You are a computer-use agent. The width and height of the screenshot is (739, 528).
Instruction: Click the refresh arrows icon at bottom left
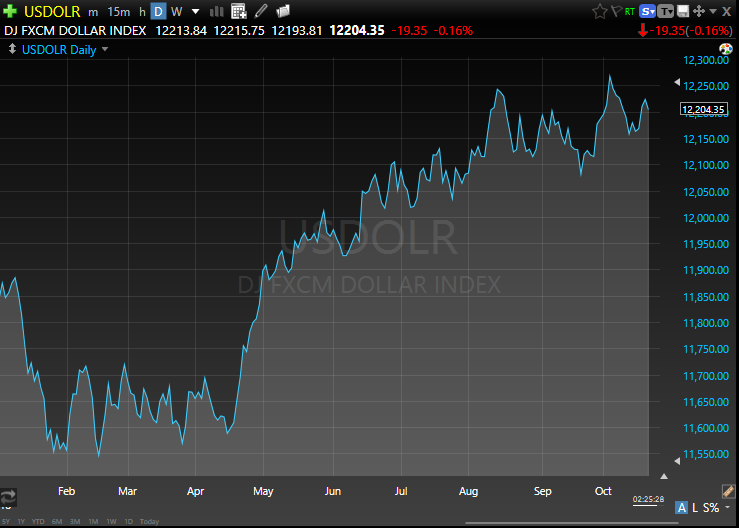[8, 496]
